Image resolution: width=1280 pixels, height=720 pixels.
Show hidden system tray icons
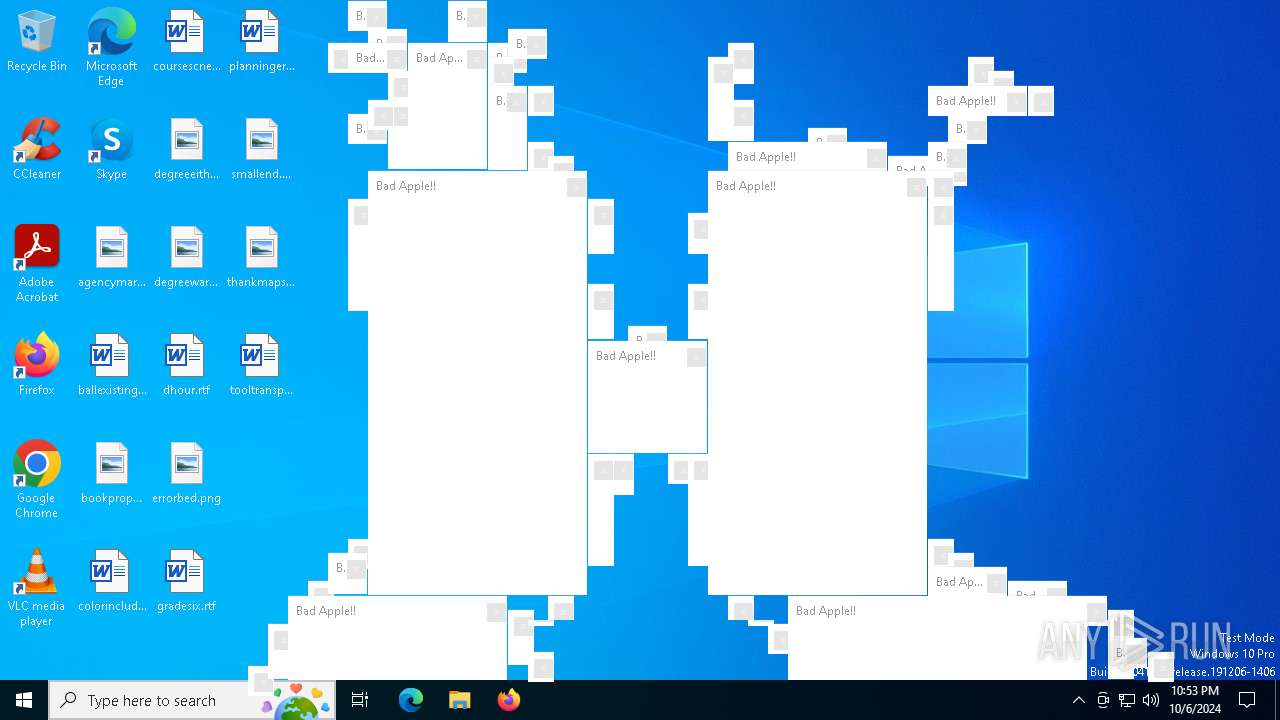pos(1078,700)
